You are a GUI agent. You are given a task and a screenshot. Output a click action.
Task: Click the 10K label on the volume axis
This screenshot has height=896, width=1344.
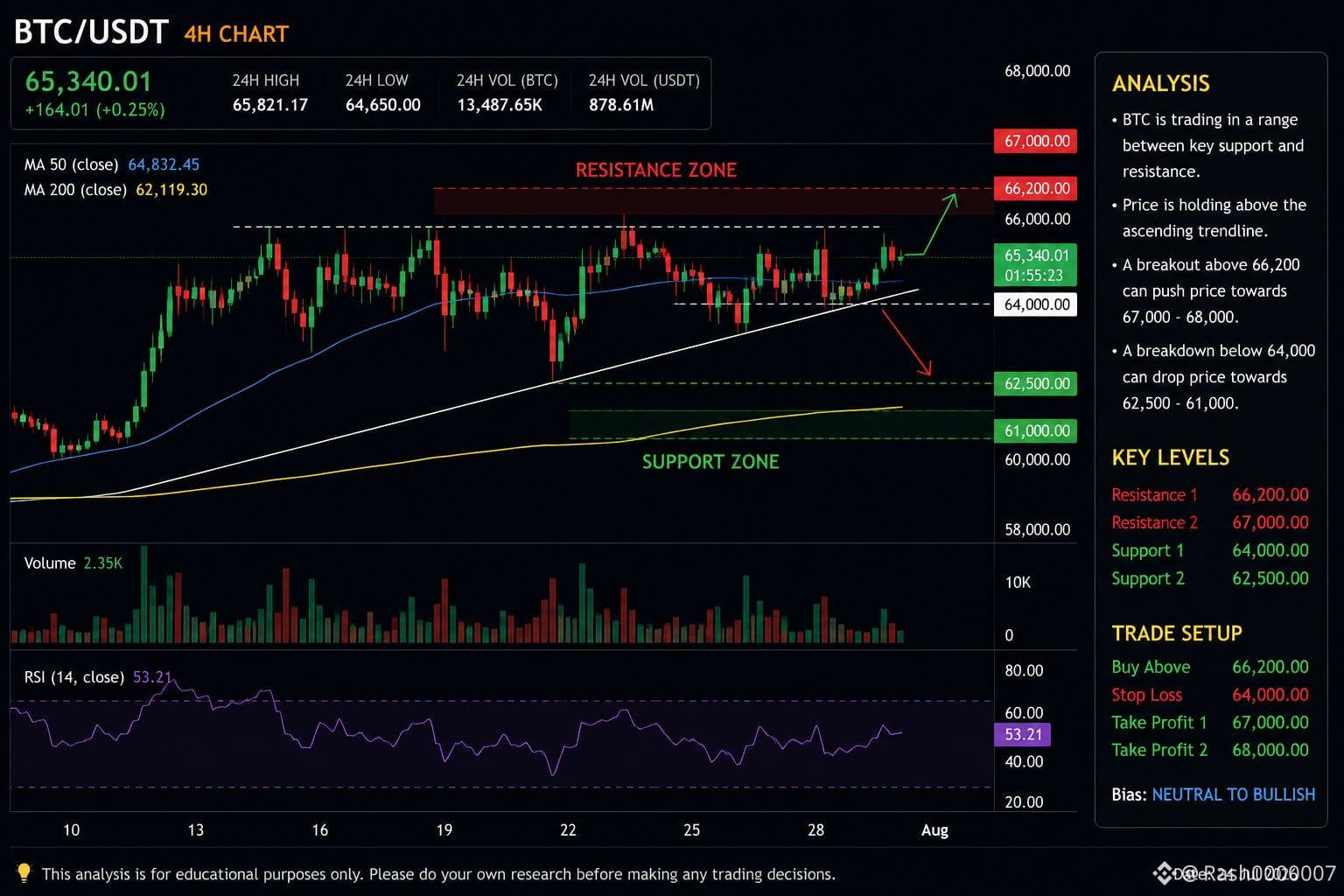[1018, 583]
